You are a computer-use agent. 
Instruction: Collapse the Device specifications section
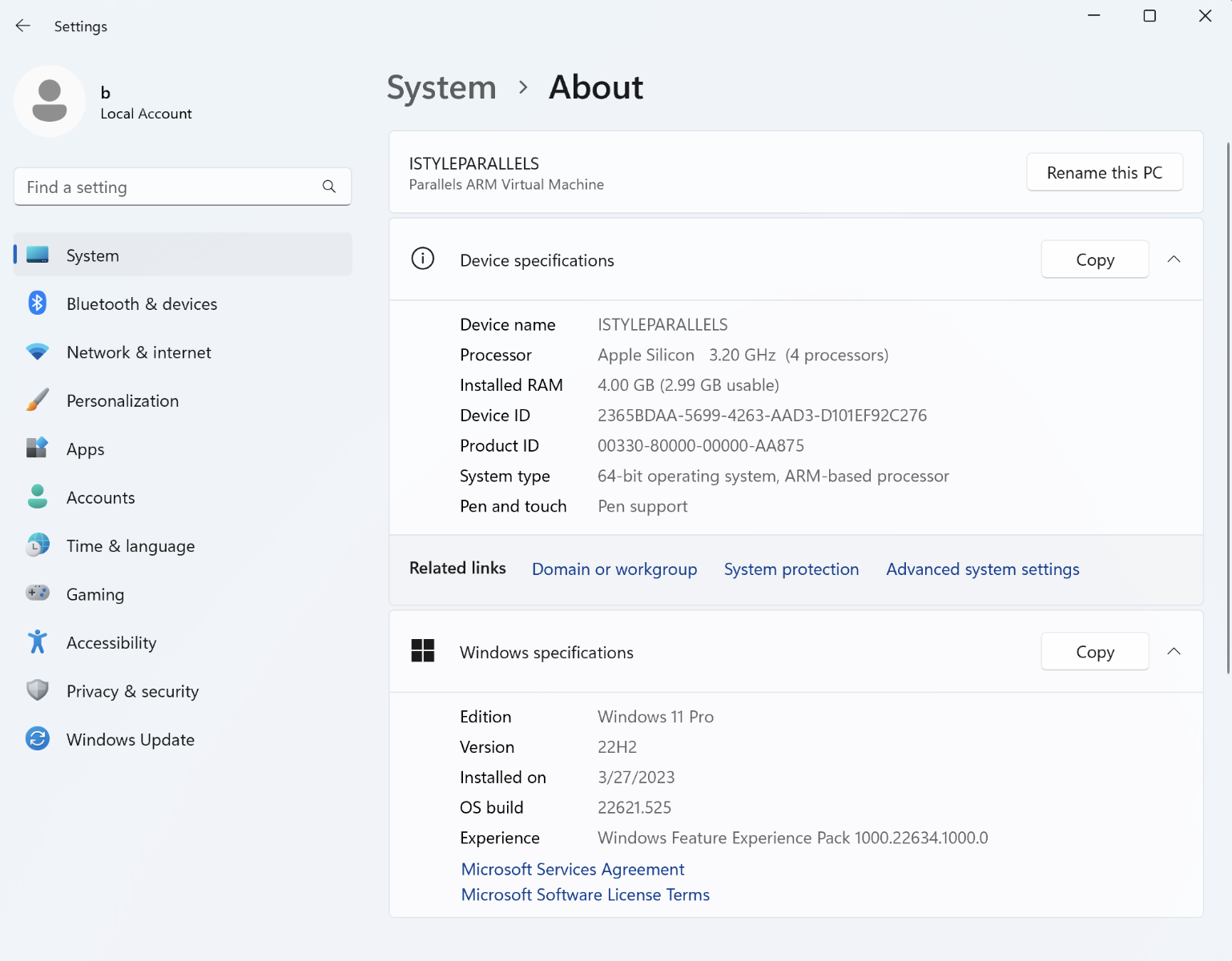tap(1174, 259)
